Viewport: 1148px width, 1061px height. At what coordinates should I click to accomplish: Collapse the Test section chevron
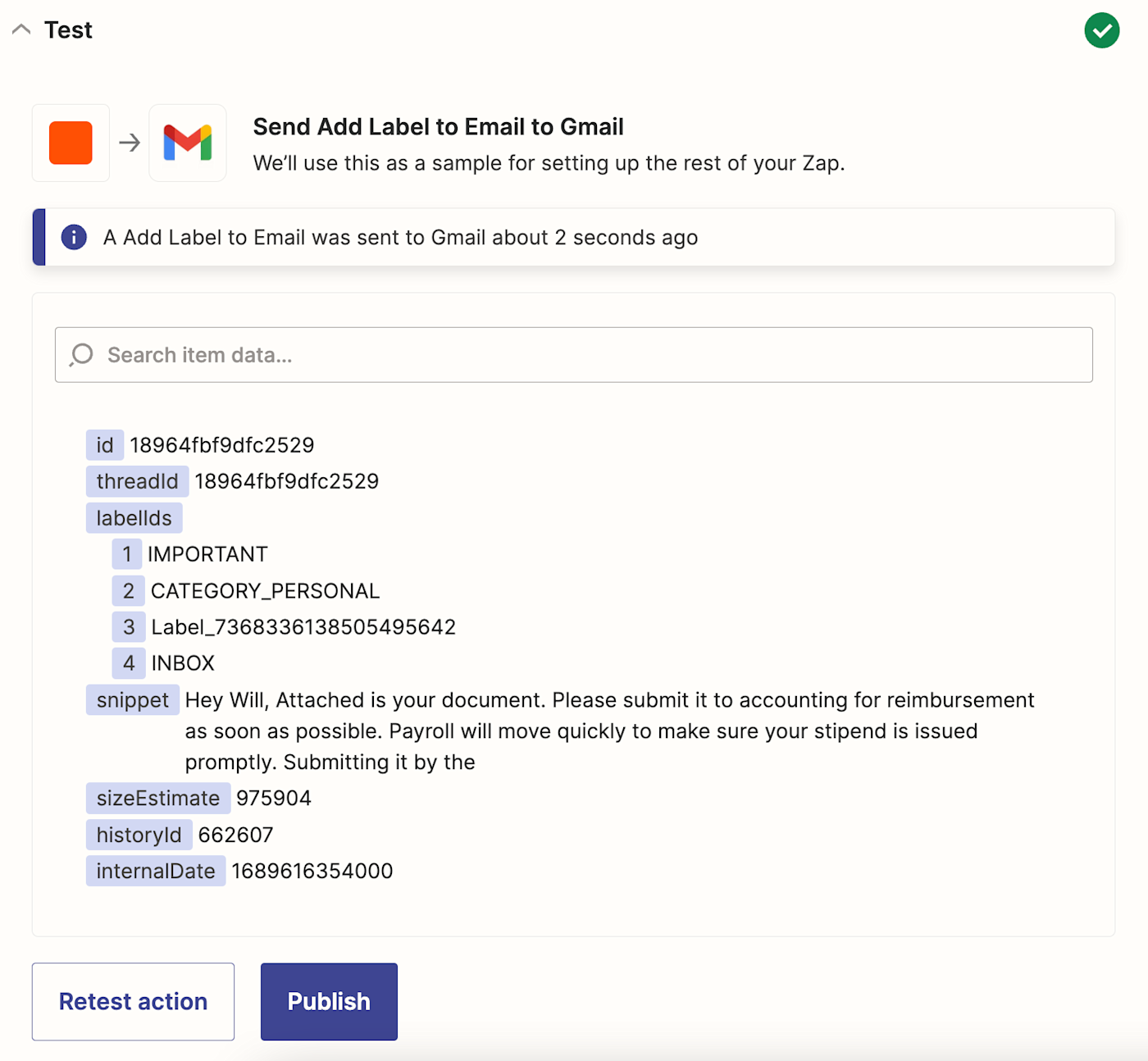[x=21, y=30]
